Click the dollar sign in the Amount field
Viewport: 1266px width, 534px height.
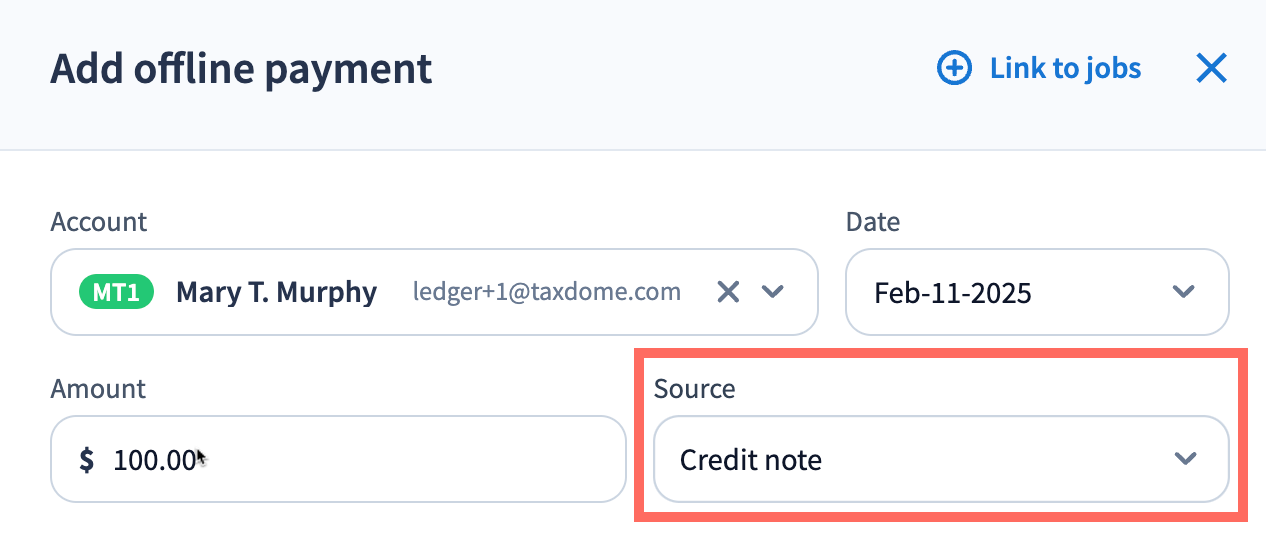[87, 460]
